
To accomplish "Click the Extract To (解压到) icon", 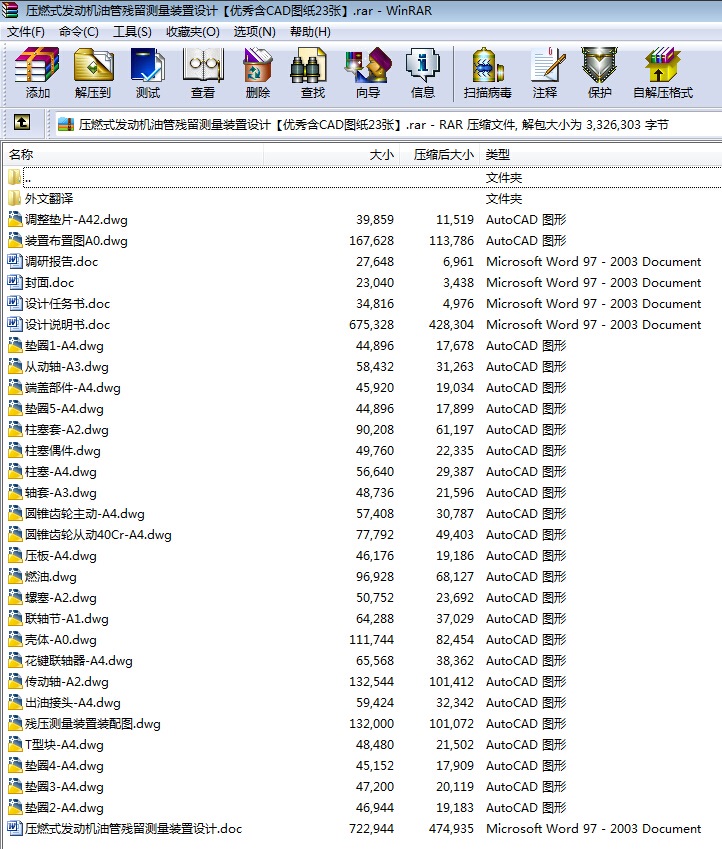I will coord(93,73).
